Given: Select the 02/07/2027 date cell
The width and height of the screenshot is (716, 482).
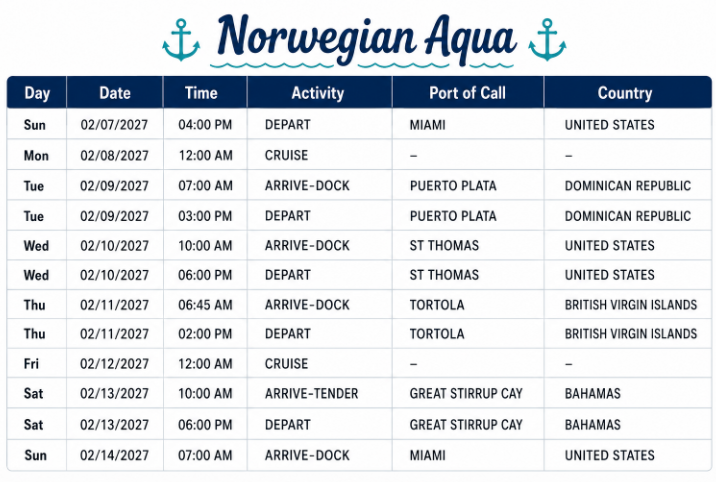Looking at the screenshot, I should 114,125.
